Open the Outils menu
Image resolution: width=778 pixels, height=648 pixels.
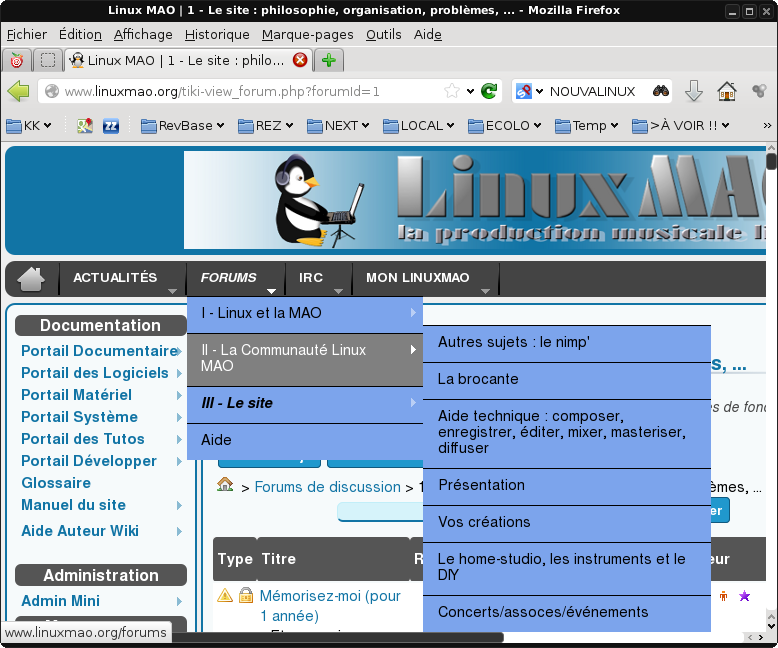coord(384,35)
